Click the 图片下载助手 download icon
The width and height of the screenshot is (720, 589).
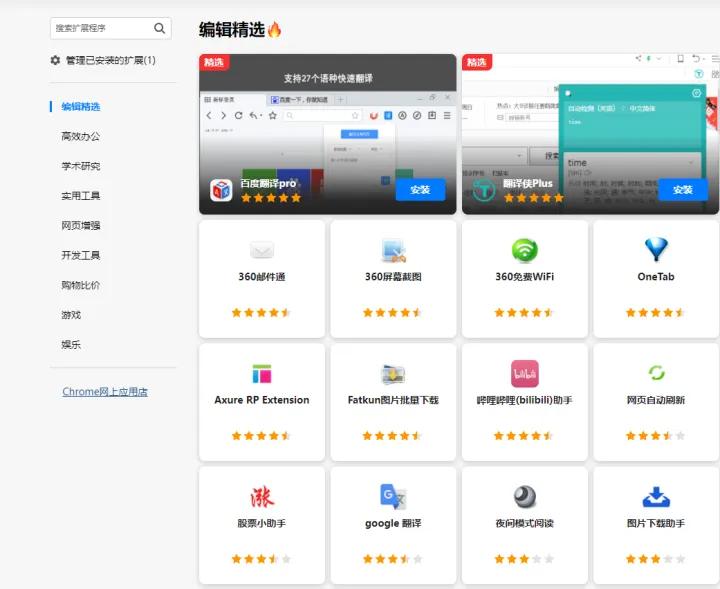(656, 497)
